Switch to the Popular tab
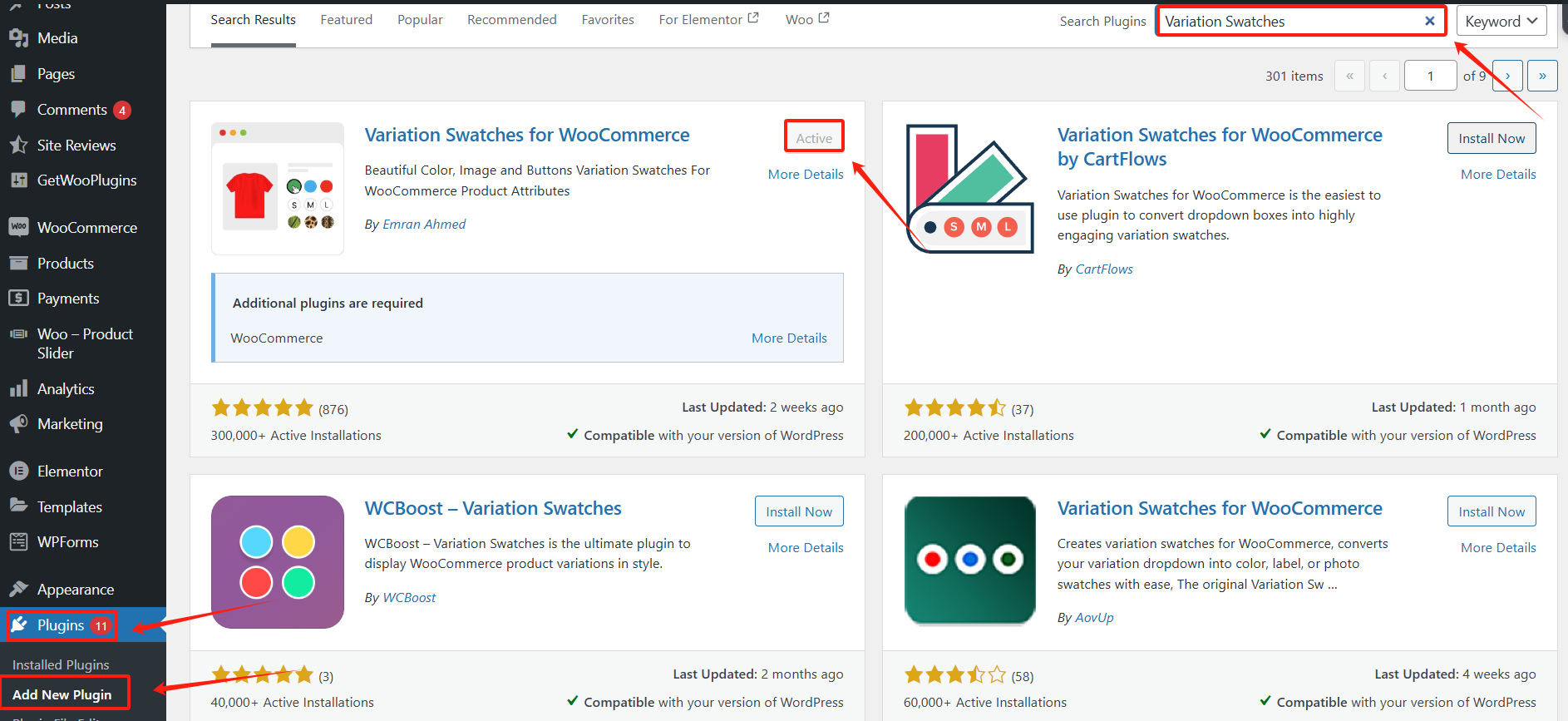1568x721 pixels. [x=420, y=20]
